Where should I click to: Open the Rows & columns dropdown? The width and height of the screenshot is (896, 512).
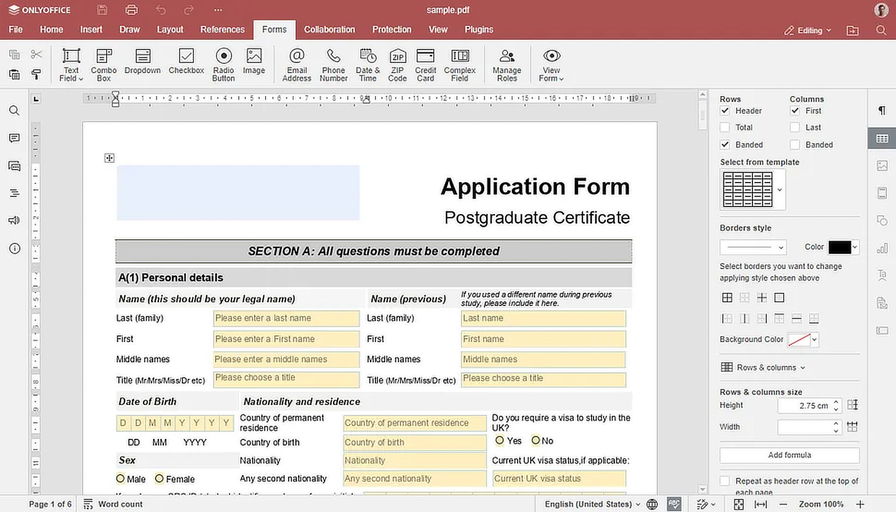click(x=765, y=368)
